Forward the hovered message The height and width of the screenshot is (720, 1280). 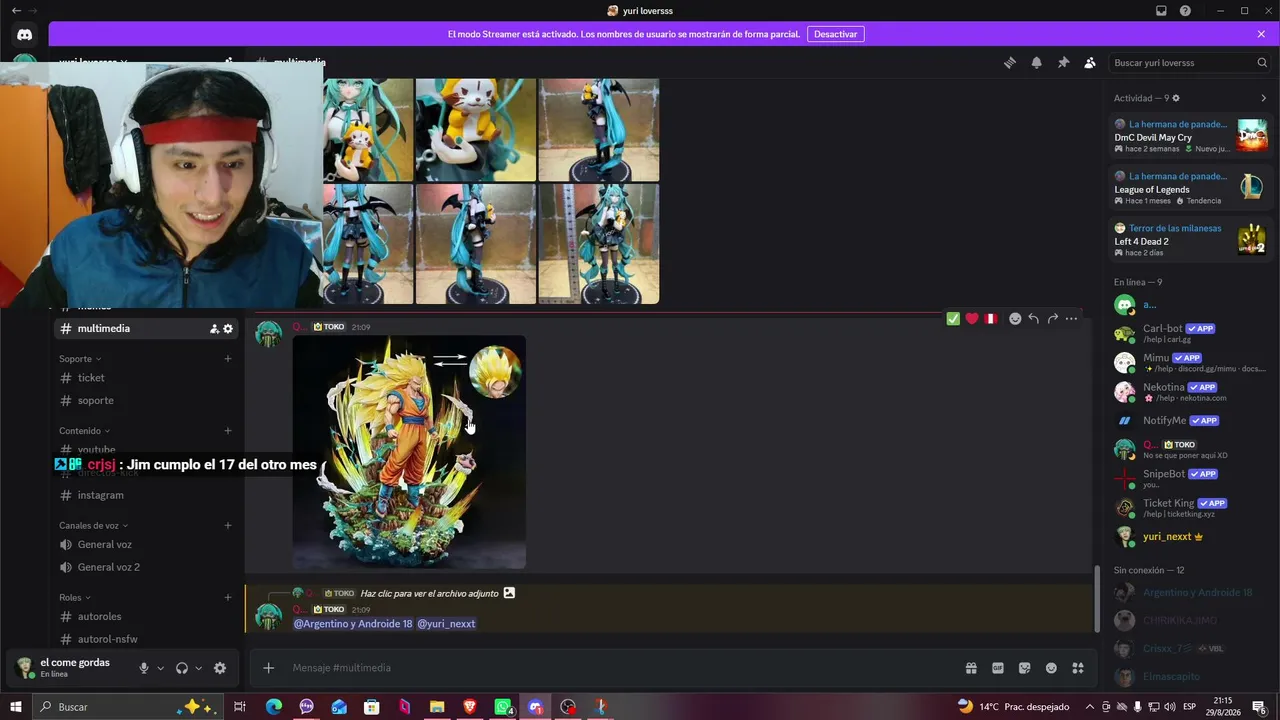coord(1053,319)
